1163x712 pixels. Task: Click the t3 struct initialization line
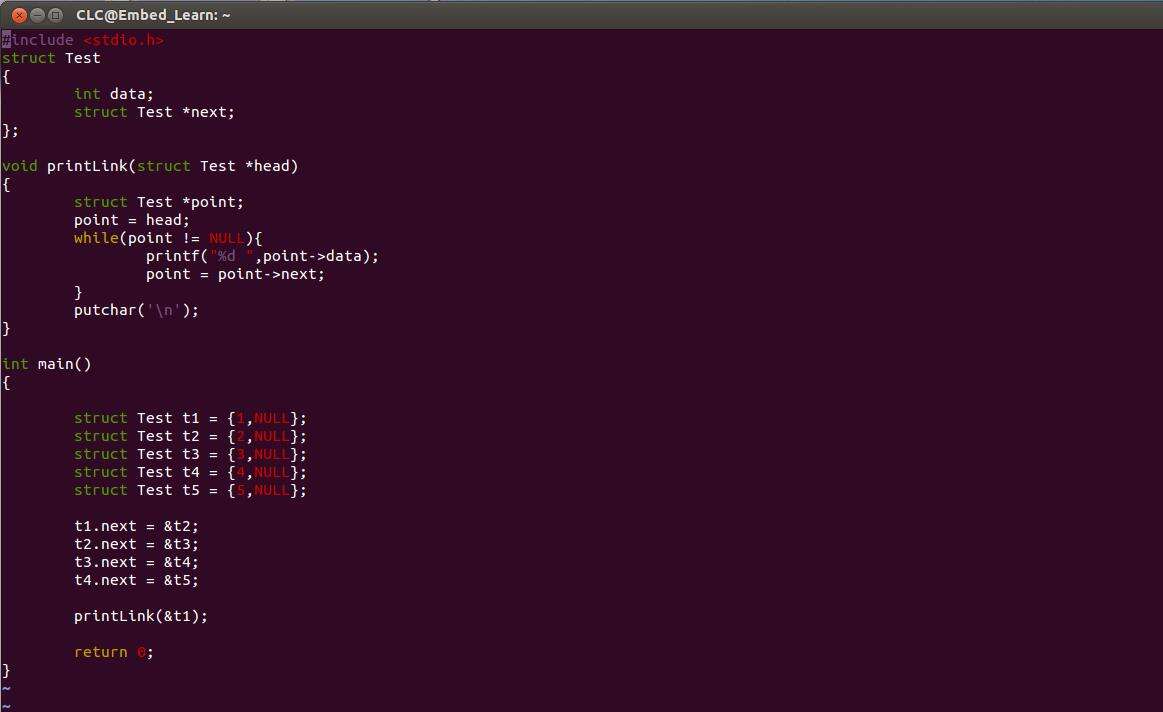190,454
